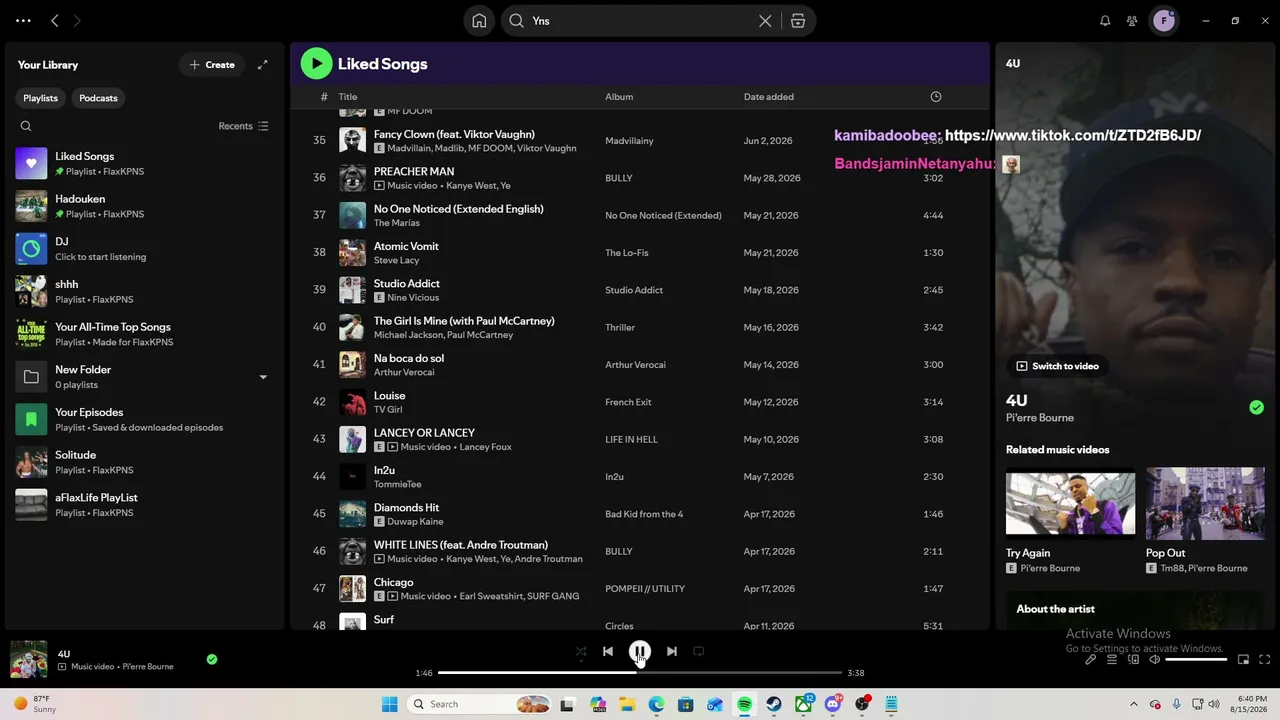1280x720 pixels.
Task: Seek within the song progress bar
Action: click(640, 673)
